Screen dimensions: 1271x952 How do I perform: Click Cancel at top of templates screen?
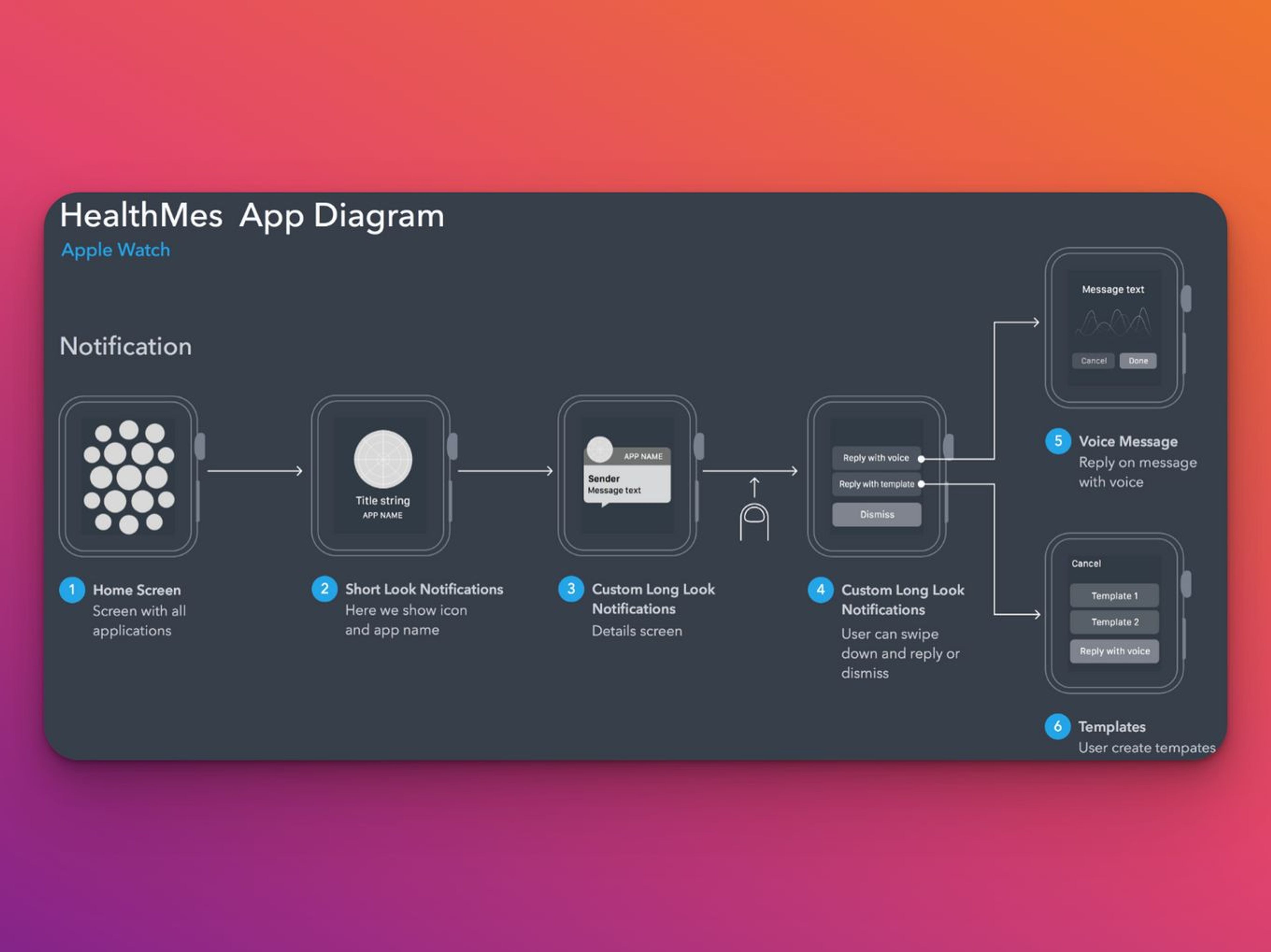[1086, 564]
